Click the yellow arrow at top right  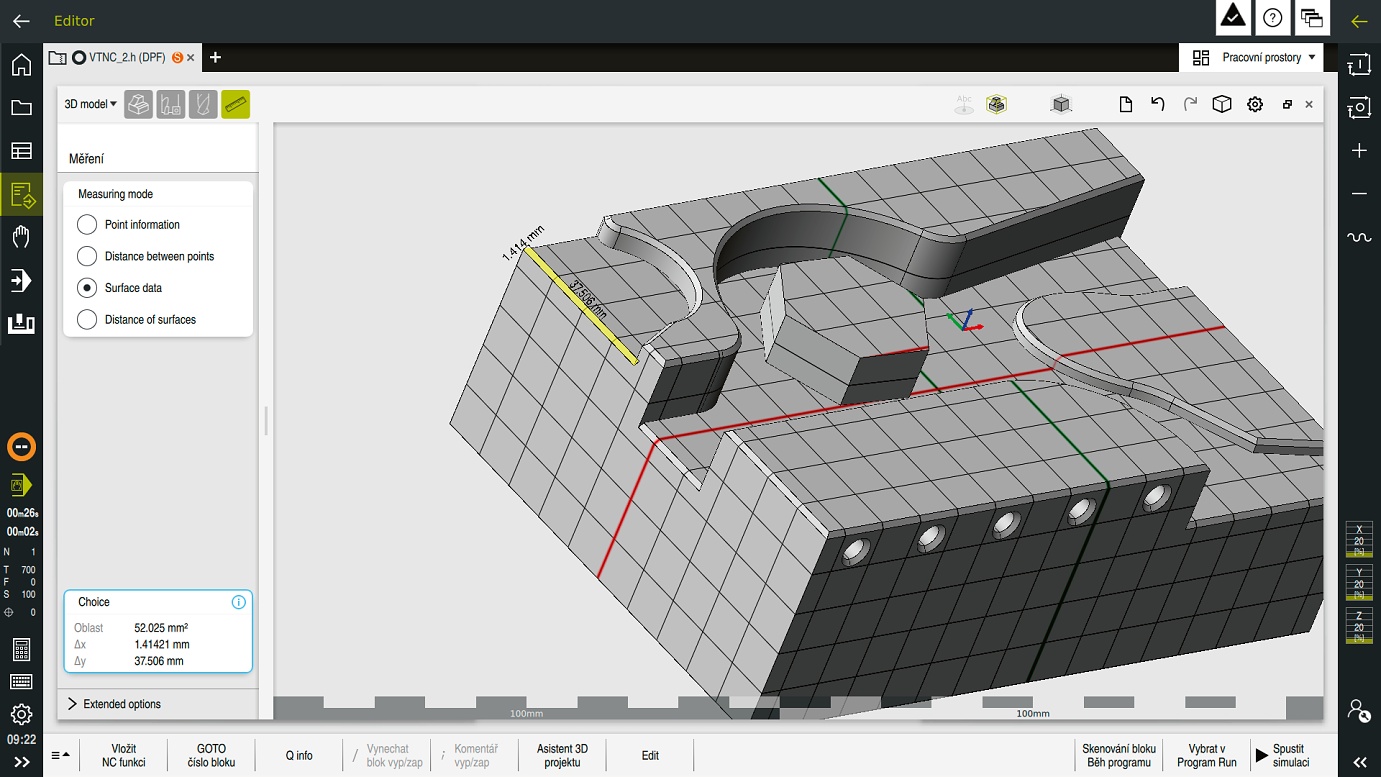click(1359, 21)
